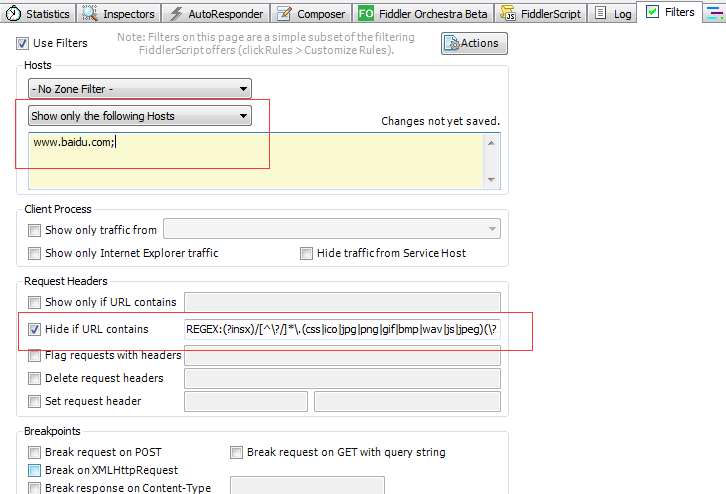Click the AutoResponder lightning bolt icon
This screenshot has width=726, height=494.
pyautogui.click(x=175, y=13)
